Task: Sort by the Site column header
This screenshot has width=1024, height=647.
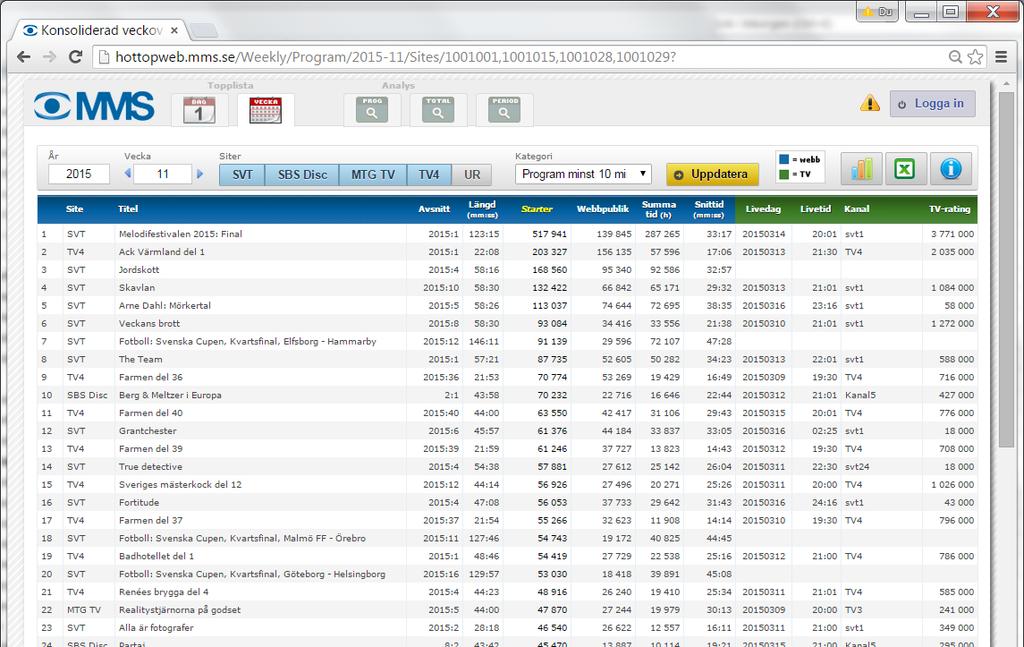Action: 74,209
